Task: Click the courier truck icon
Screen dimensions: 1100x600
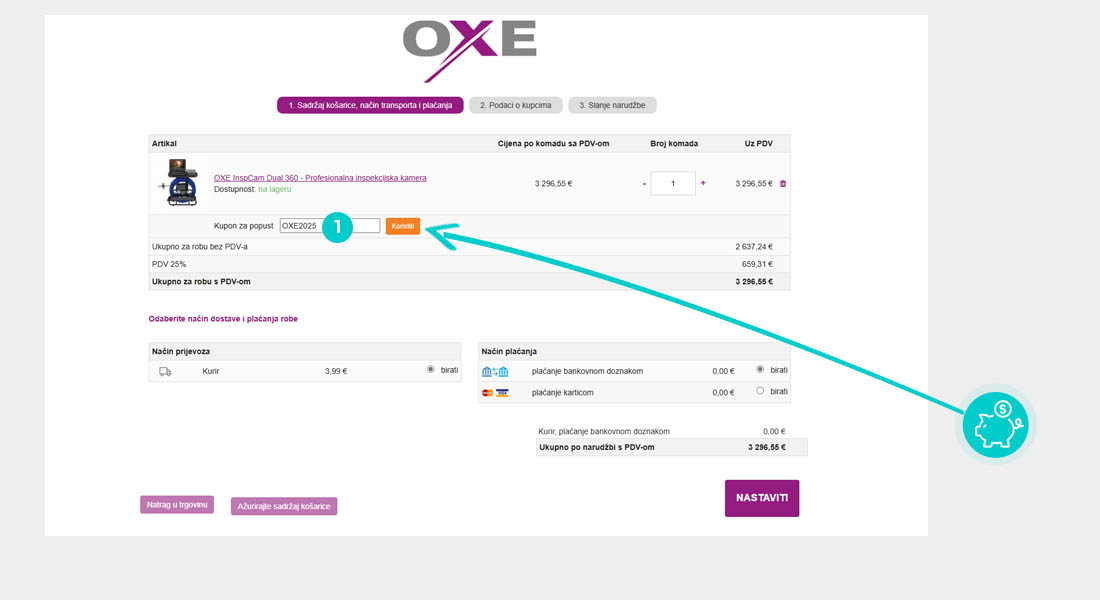Action: (165, 371)
